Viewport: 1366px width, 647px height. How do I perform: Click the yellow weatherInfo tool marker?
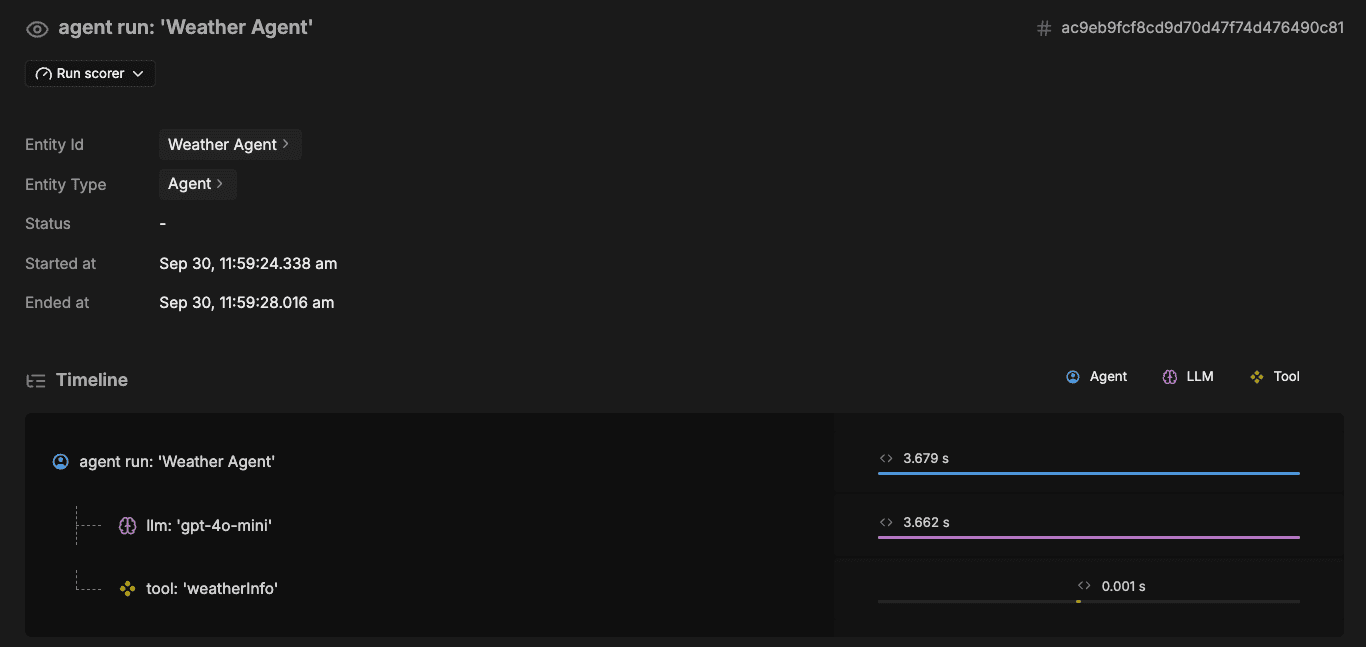tap(1078, 601)
